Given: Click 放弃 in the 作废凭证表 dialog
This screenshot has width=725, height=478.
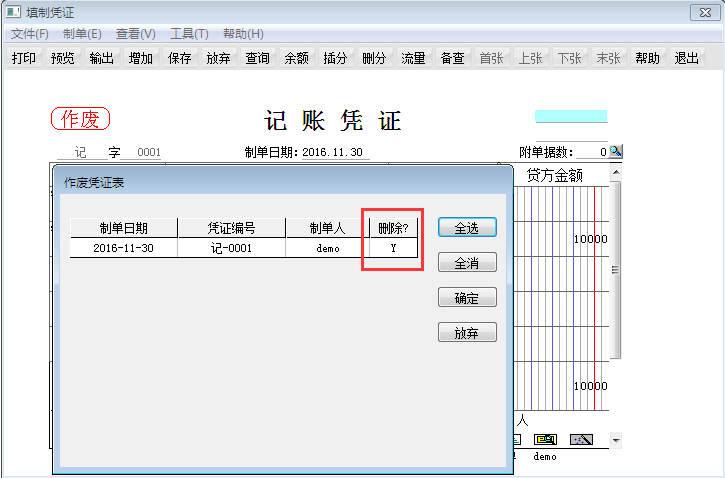Looking at the screenshot, I should [467, 333].
